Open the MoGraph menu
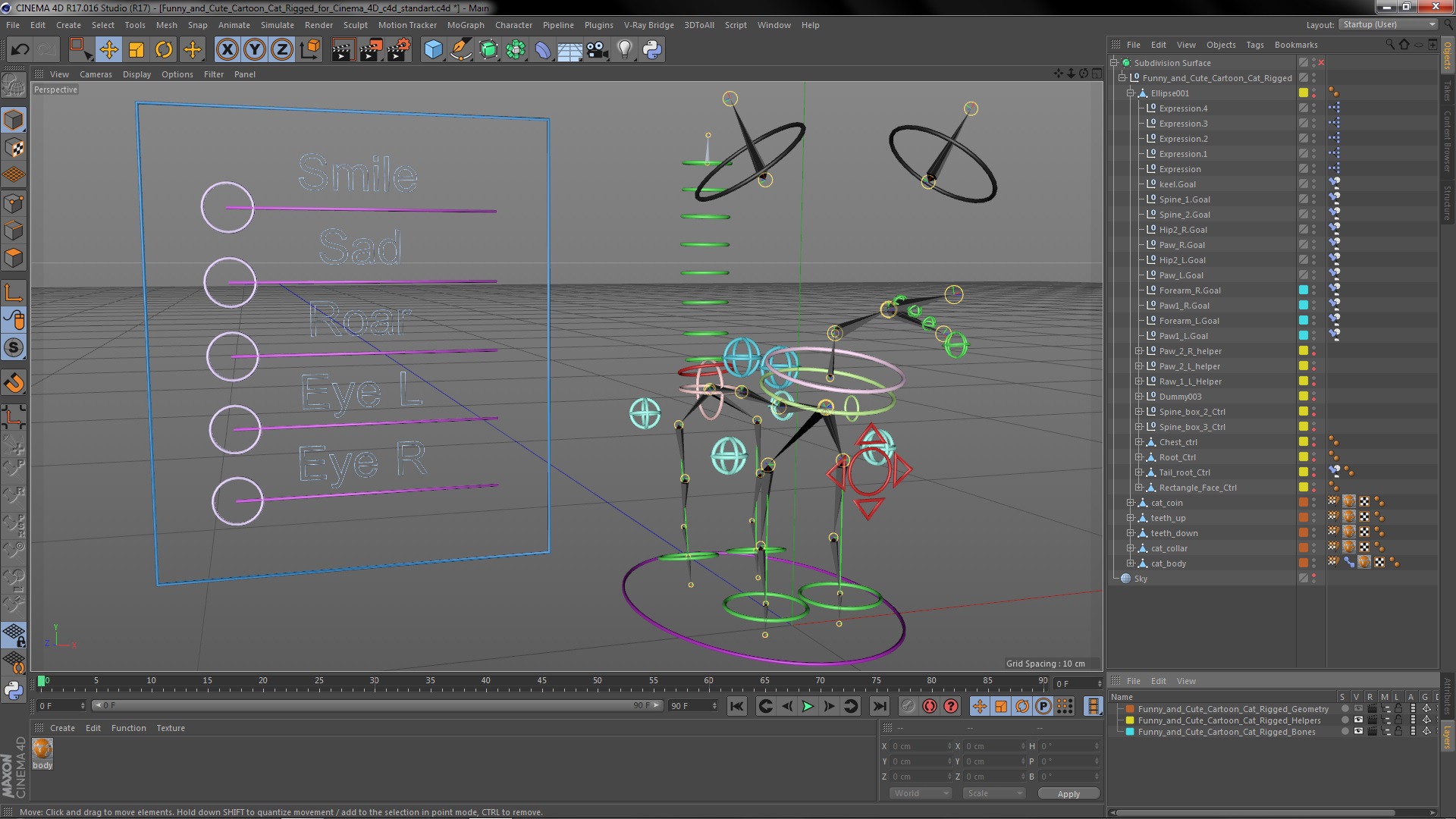1456x819 pixels. [x=465, y=25]
